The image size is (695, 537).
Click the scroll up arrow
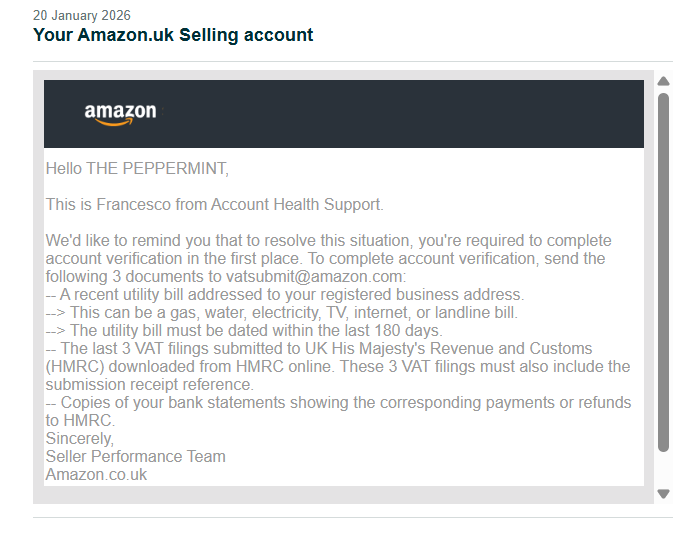point(663,81)
